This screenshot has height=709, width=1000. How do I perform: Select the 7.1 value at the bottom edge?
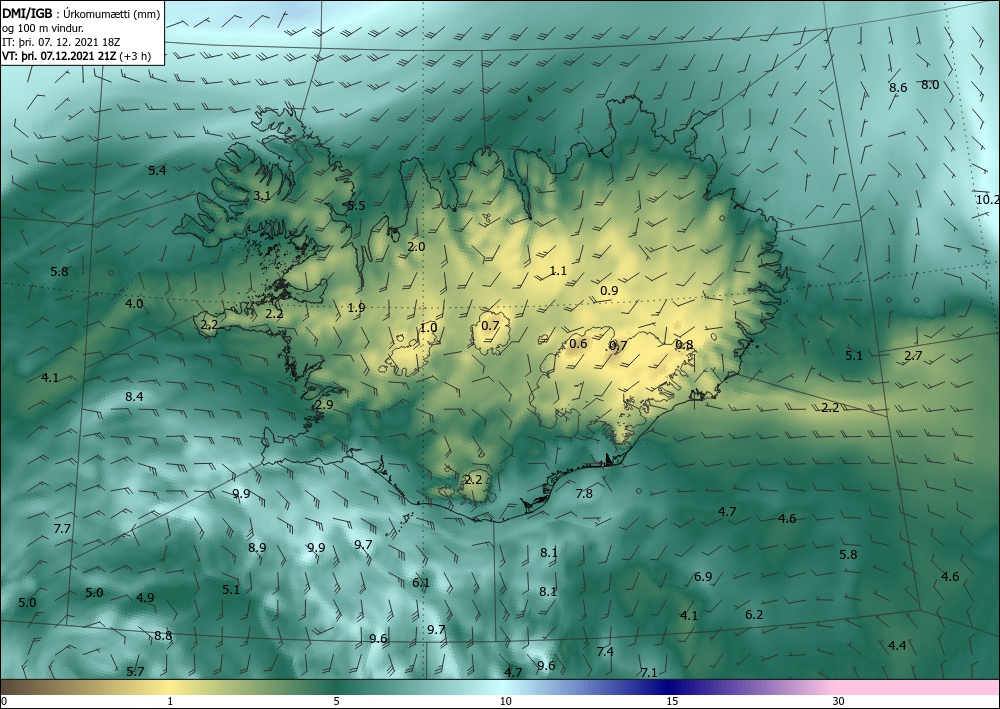[649, 673]
